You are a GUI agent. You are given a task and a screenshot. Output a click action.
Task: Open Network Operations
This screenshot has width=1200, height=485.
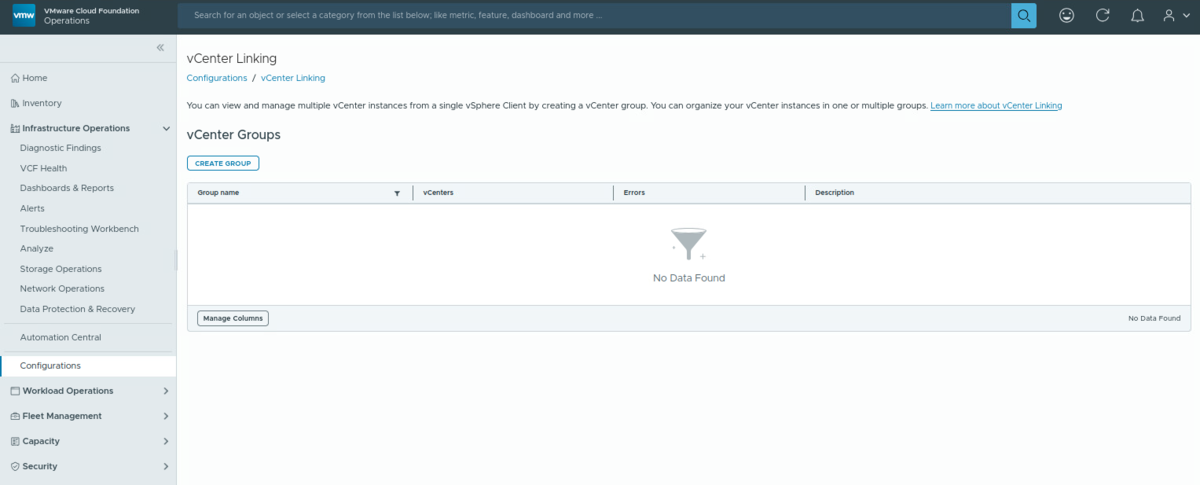62,289
